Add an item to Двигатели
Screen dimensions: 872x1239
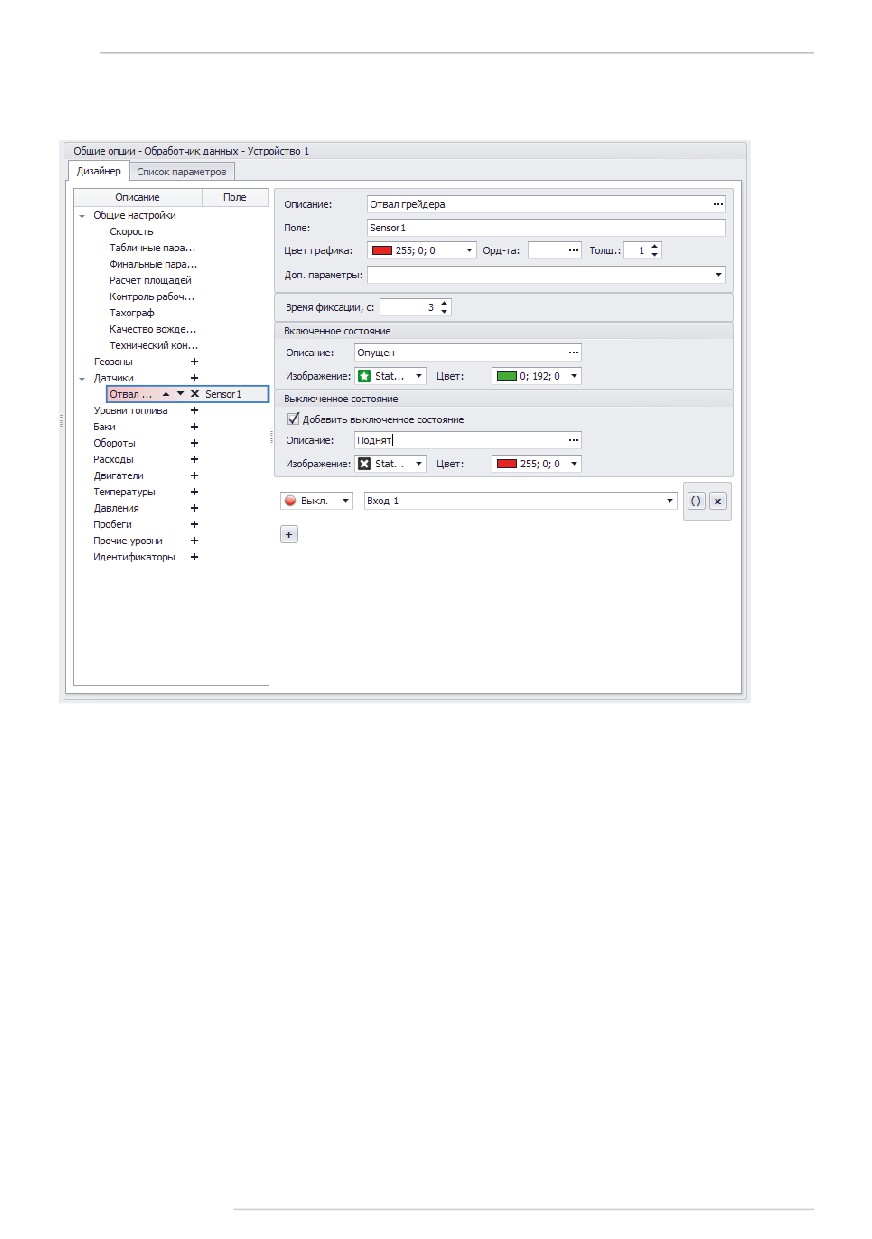pyautogui.click(x=194, y=475)
